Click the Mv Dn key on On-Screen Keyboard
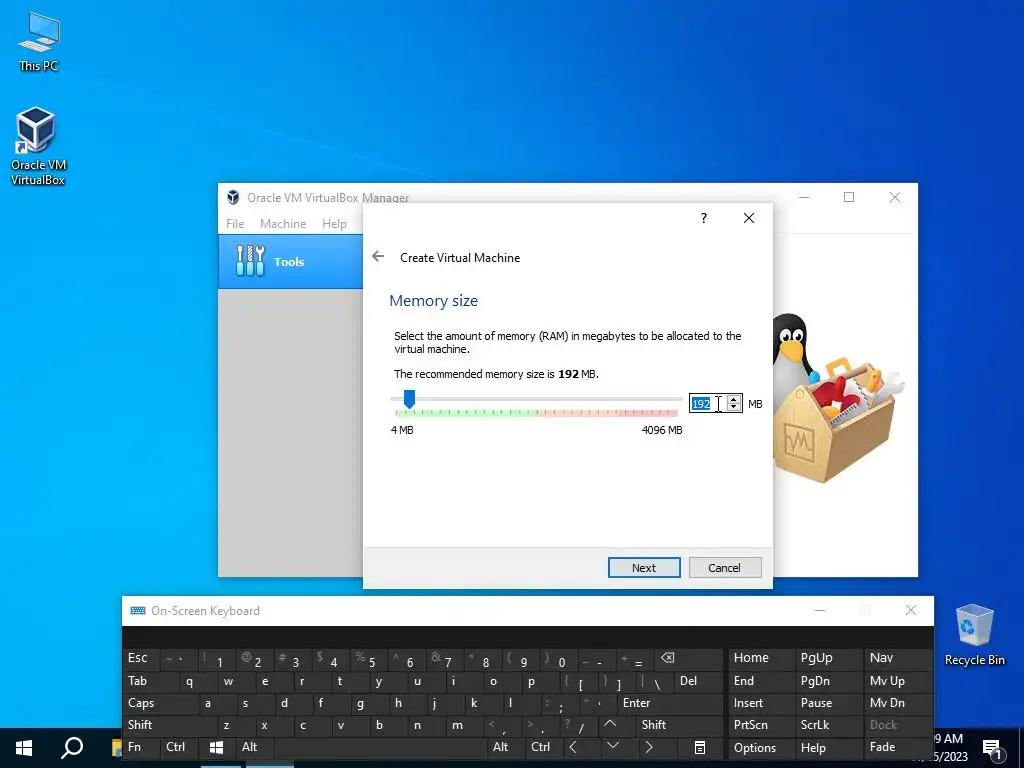 point(897,703)
